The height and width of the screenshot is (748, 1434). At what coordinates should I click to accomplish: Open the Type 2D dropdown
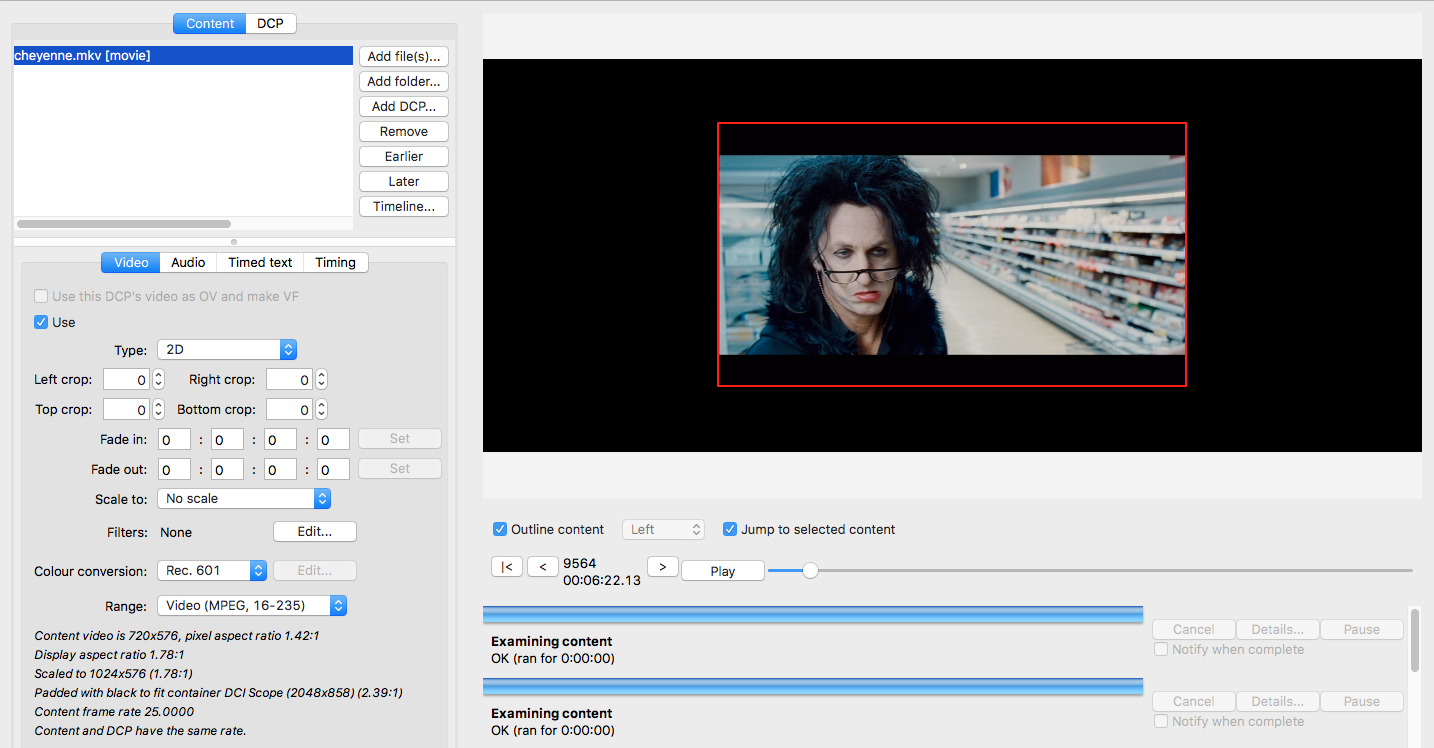(227, 350)
